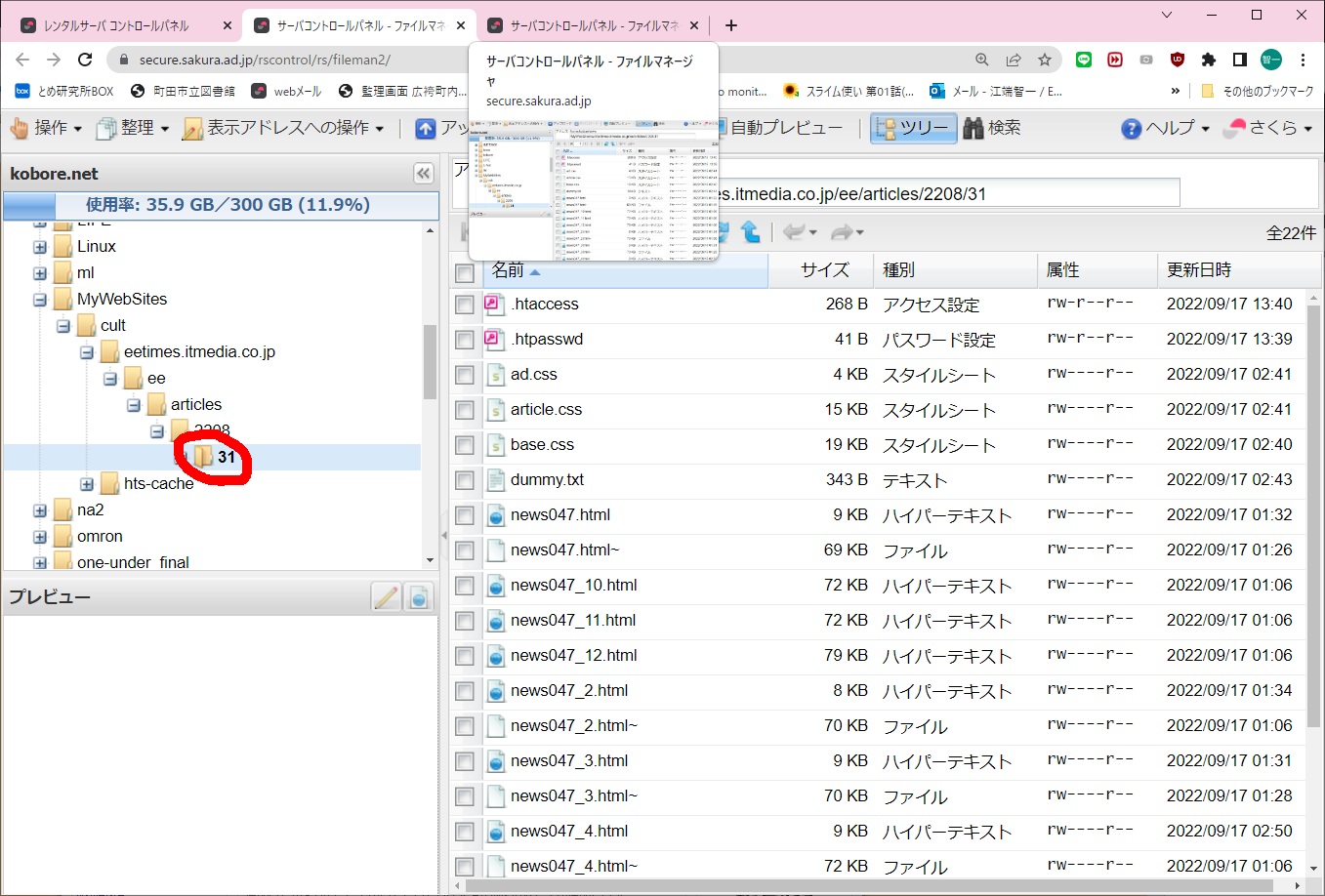Collapse the left panel with double-arrow button
Viewport: 1325px width, 896px height.
point(423,174)
